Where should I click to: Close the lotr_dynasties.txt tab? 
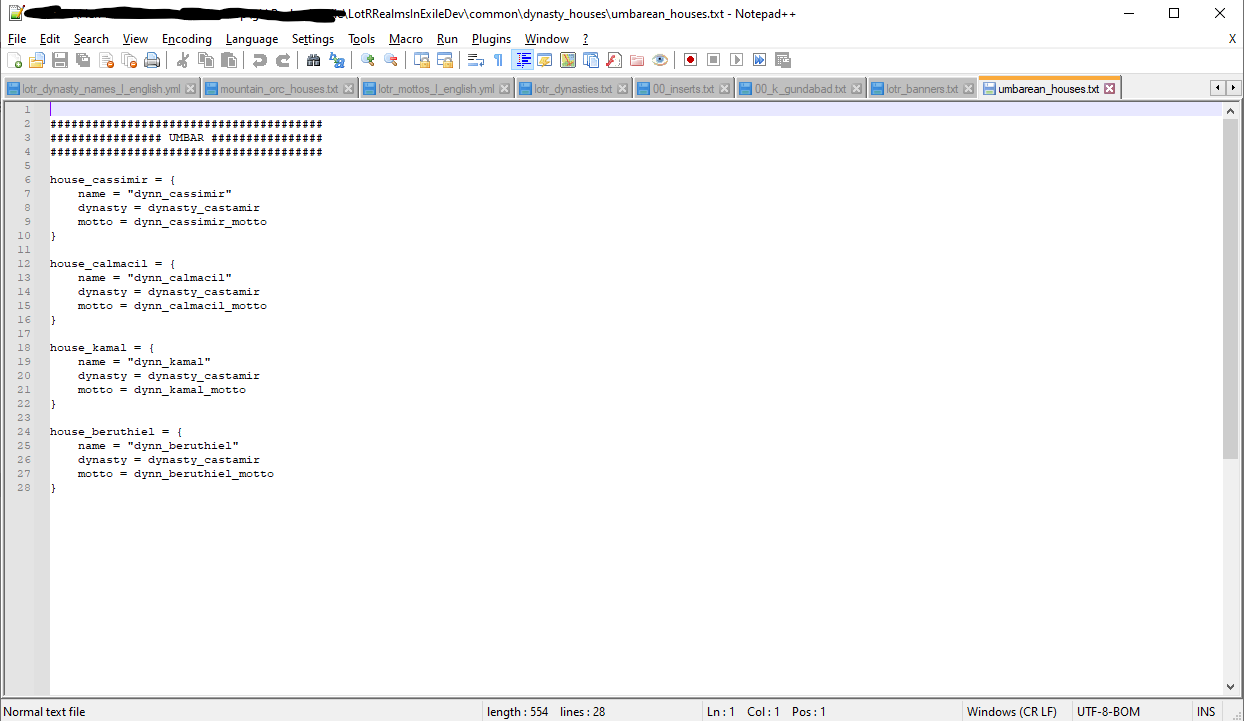click(x=623, y=89)
